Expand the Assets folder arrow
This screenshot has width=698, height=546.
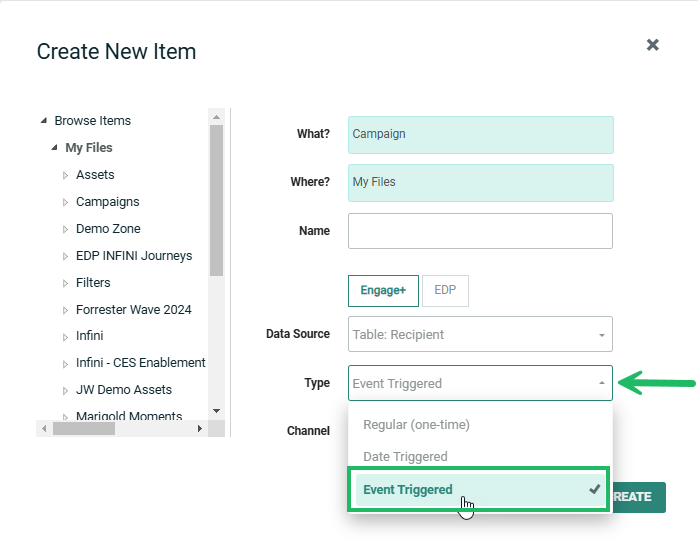point(65,175)
